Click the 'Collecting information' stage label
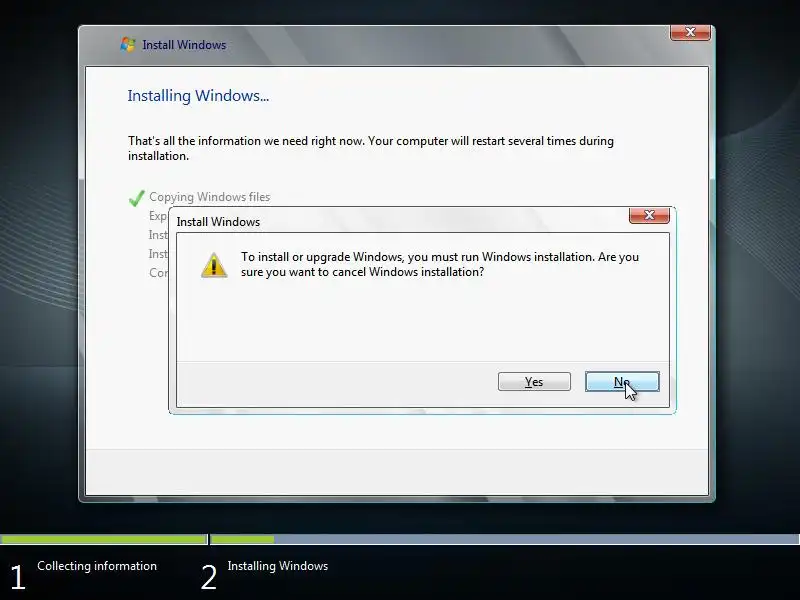The image size is (800, 600). click(97, 566)
